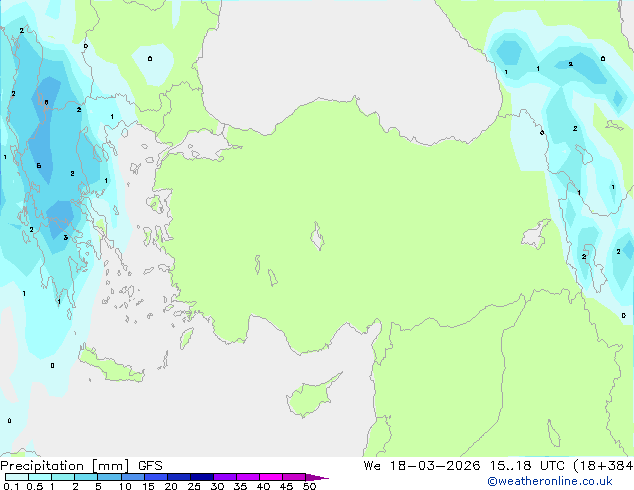The image size is (634, 490).
Task: Pick the 15–20 mm blue legend swatch
Action: coord(156,477)
